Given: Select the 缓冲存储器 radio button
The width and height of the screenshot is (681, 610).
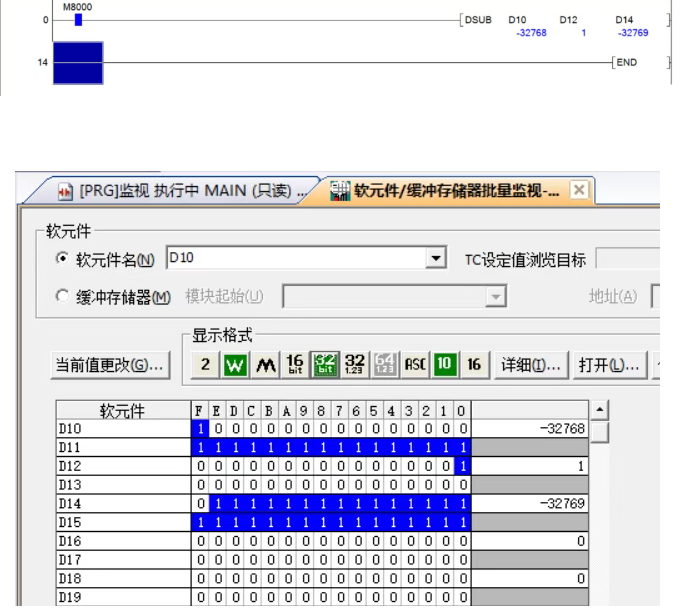Looking at the screenshot, I should point(62,297).
